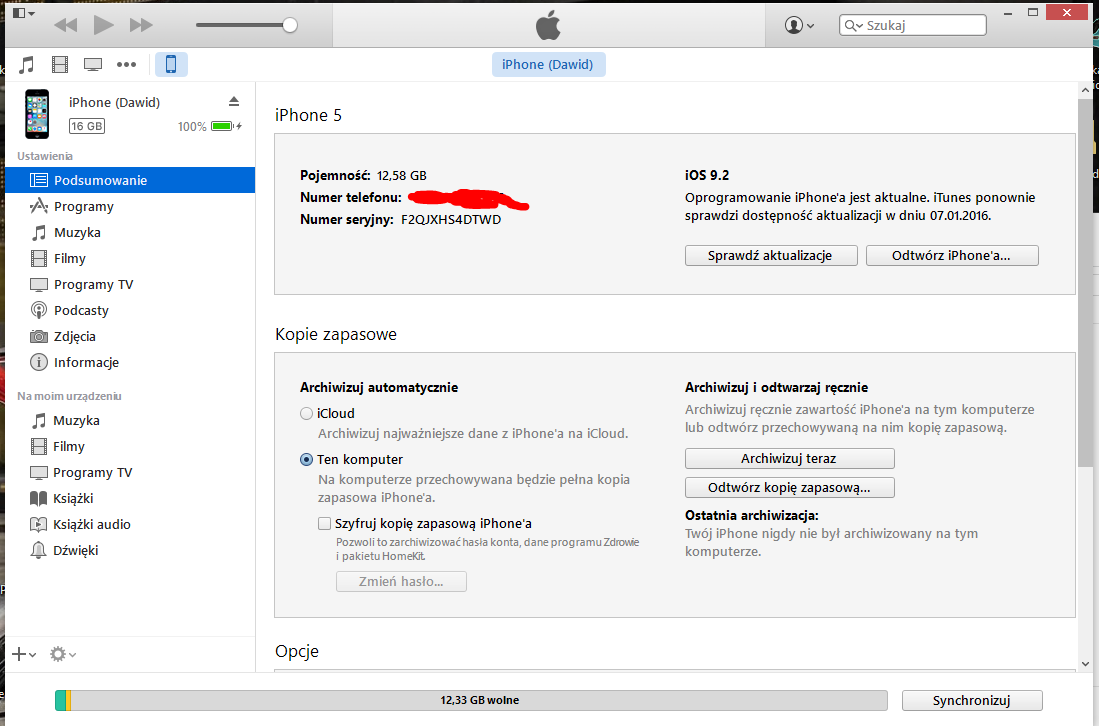
Task: Click the scroll down arrow
Action: 1085,664
